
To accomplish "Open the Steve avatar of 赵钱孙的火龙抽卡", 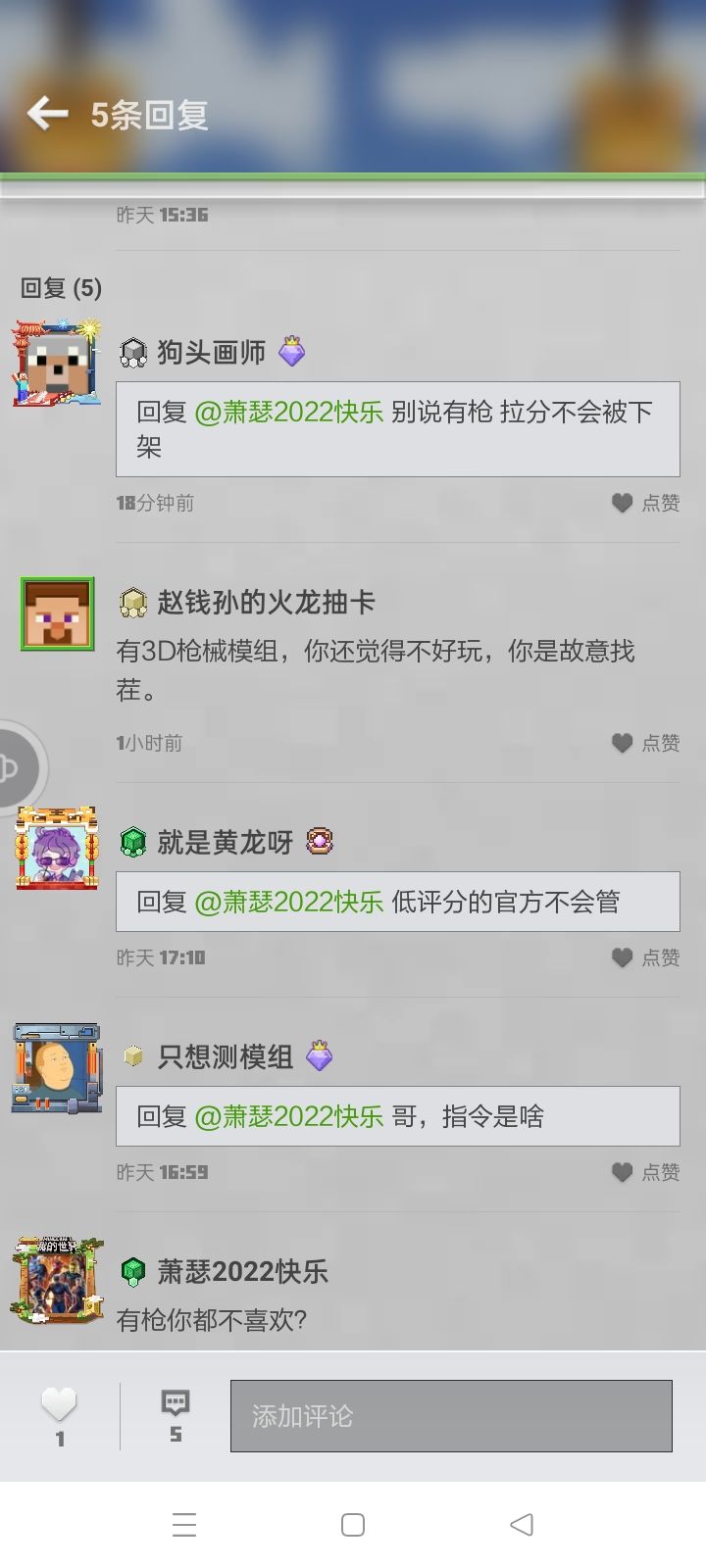I will [57, 613].
